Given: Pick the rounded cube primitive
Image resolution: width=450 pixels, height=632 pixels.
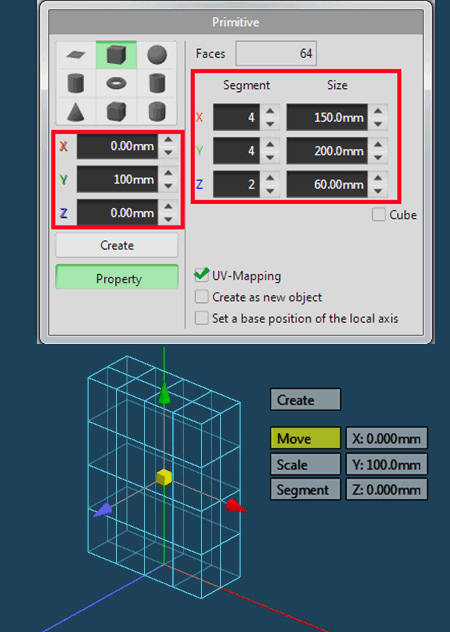Looking at the screenshot, I should click(116, 111).
